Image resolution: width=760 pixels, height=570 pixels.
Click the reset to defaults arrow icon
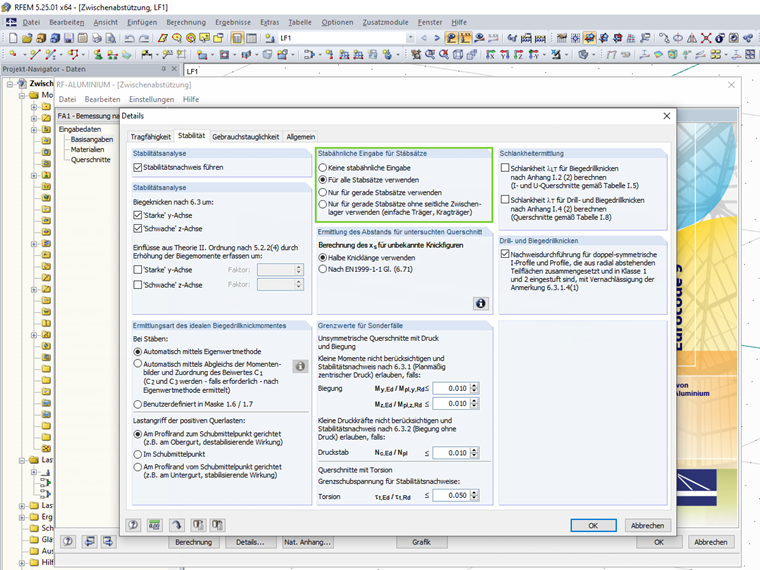[x=176, y=525]
